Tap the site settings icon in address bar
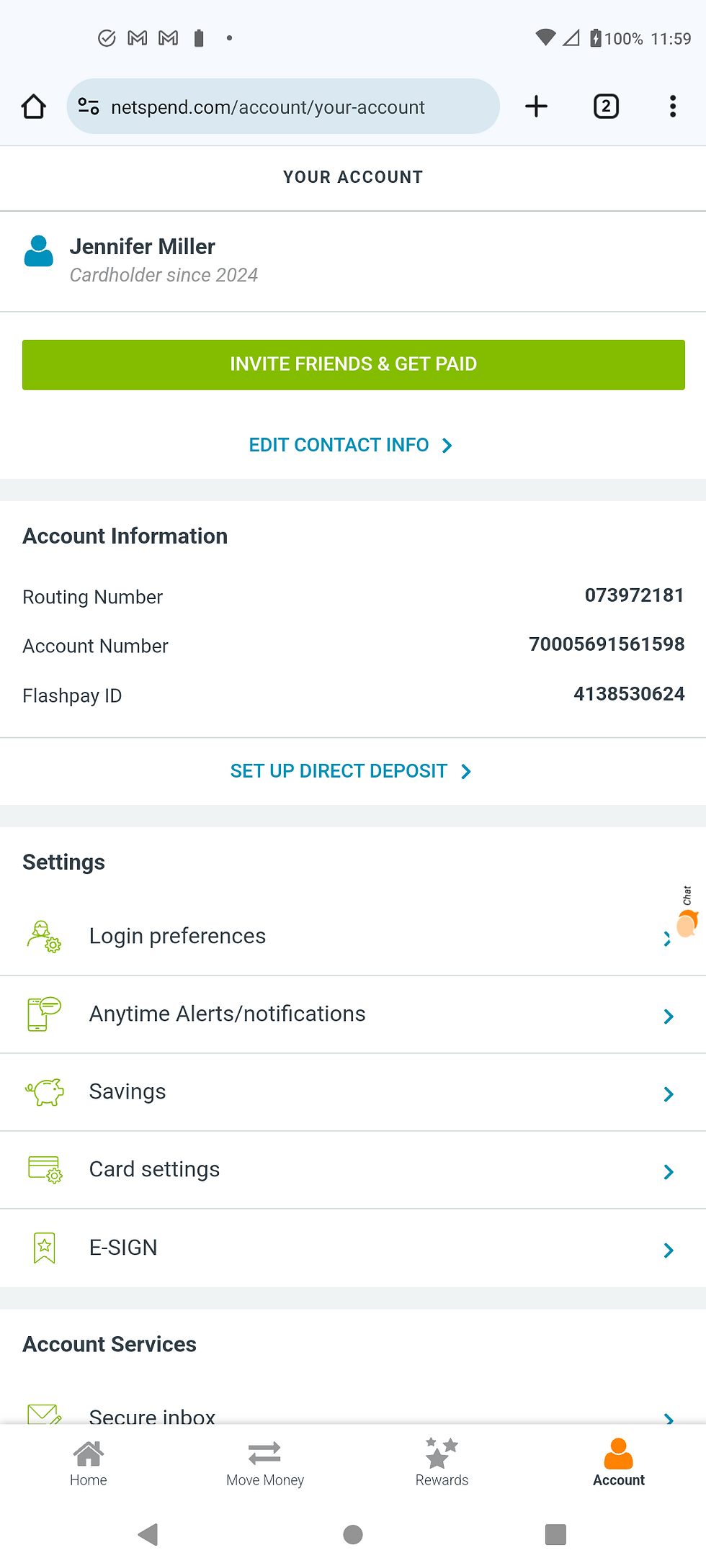The height and width of the screenshot is (1568, 706). click(x=89, y=107)
